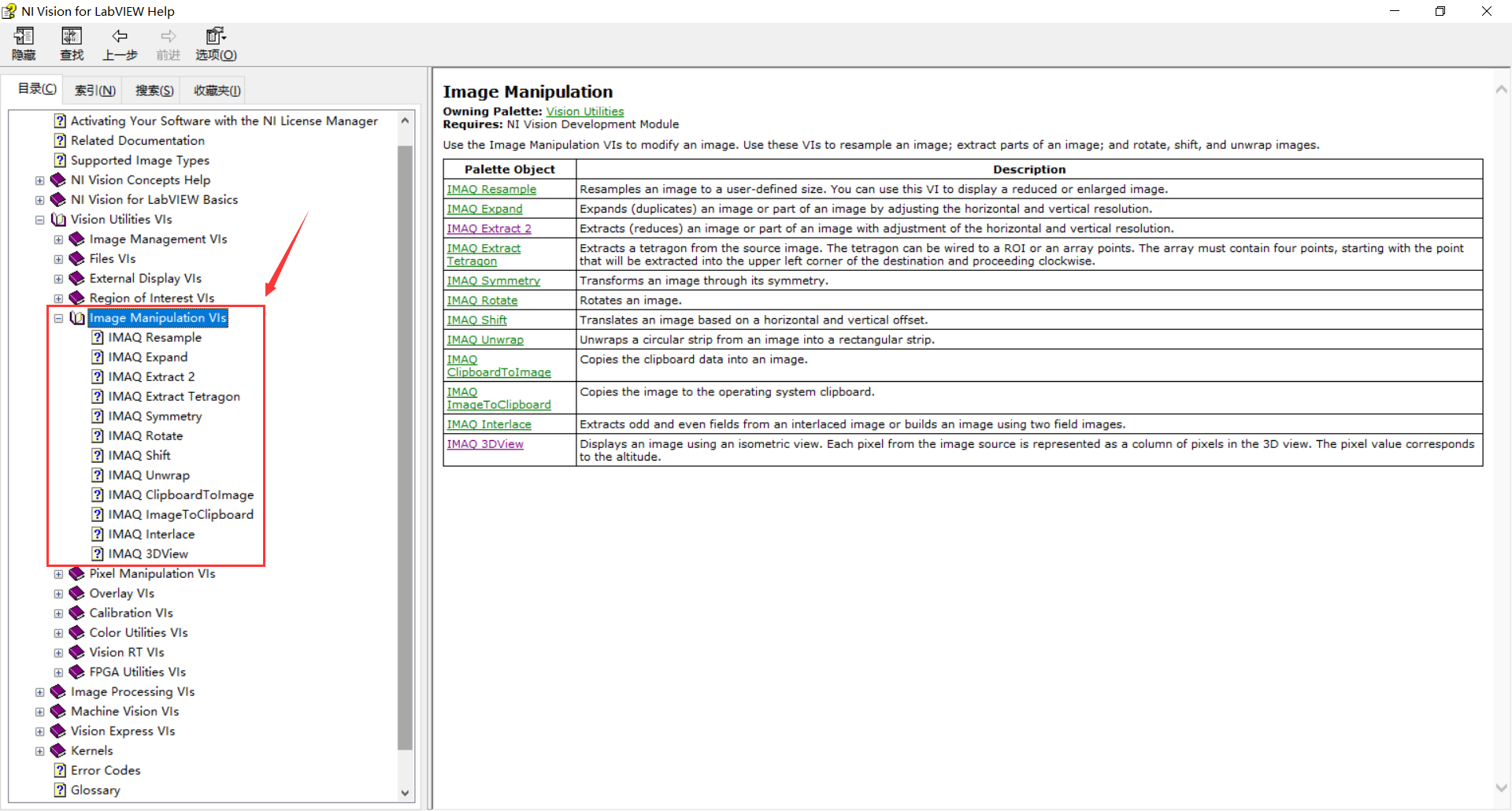Open the Options (选项) toolbar icon
Screen dimensions: 1512x811
coord(216,36)
